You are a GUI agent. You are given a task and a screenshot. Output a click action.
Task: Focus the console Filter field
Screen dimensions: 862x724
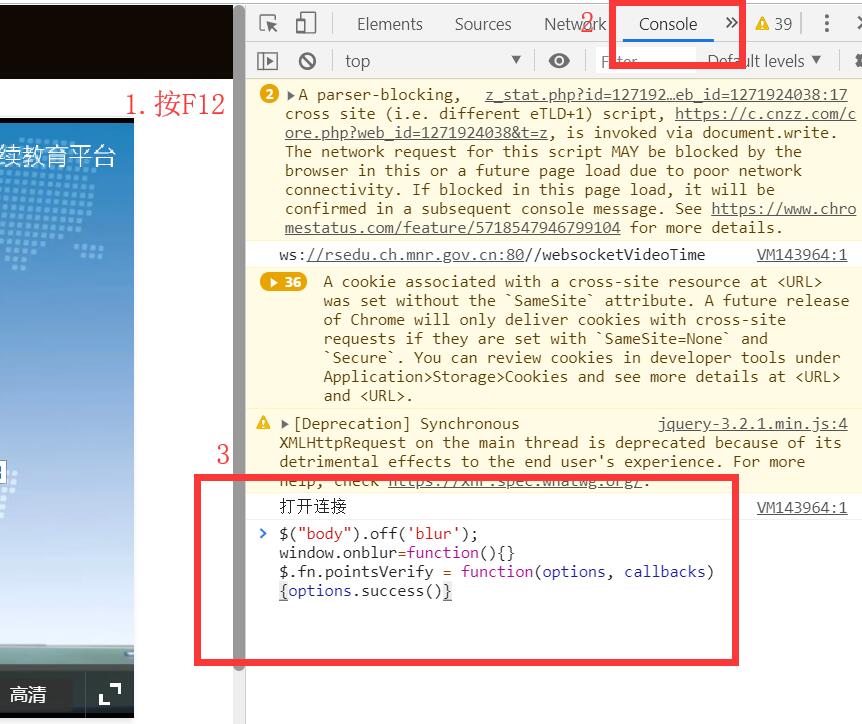(646, 60)
